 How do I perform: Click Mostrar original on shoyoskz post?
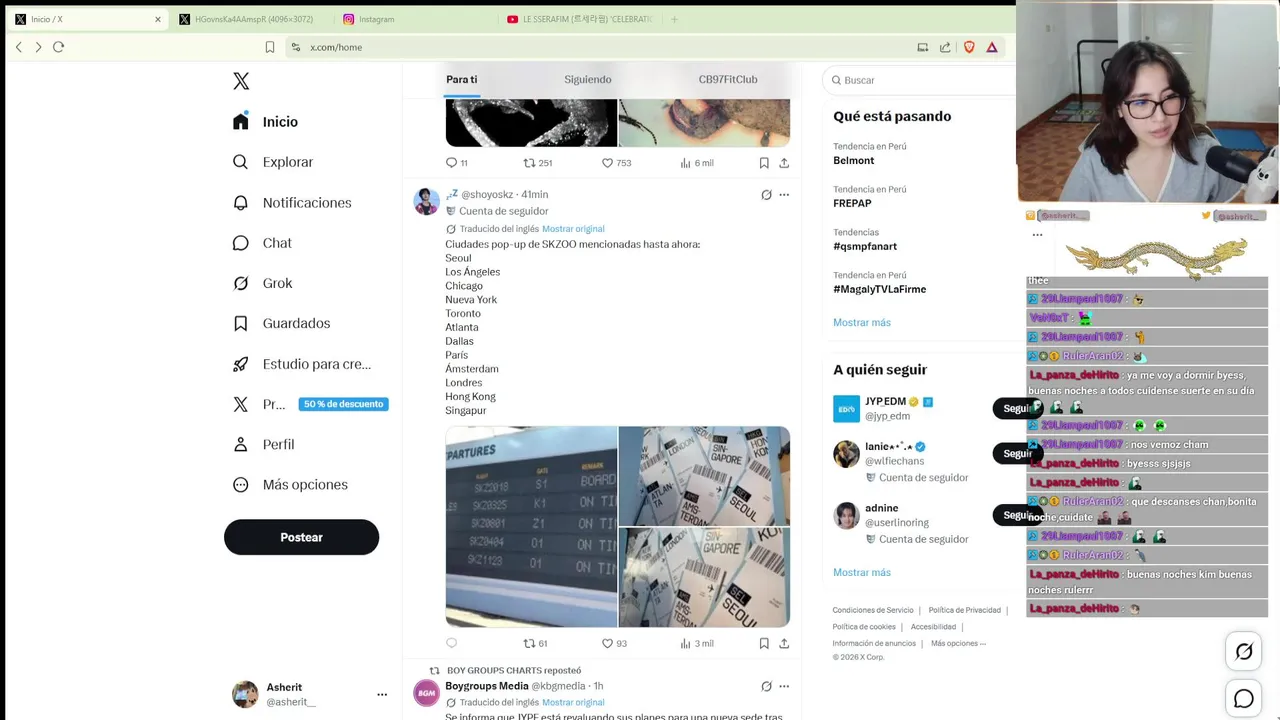pyautogui.click(x=573, y=229)
